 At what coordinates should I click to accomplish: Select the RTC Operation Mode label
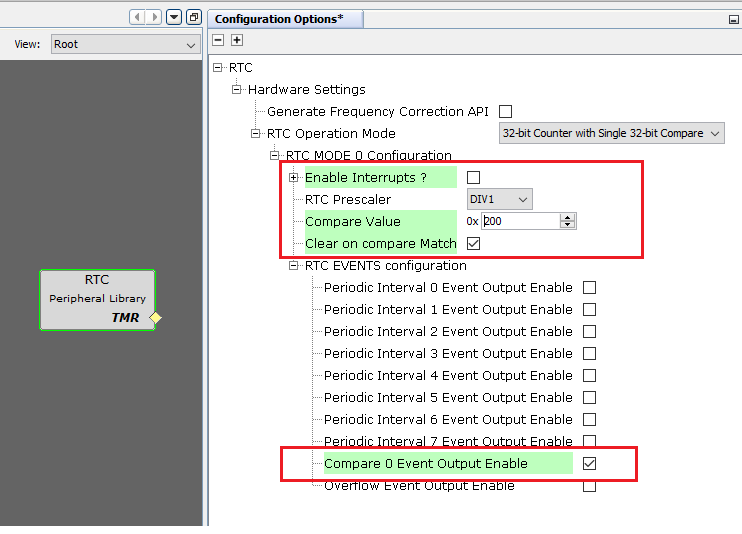pos(331,134)
